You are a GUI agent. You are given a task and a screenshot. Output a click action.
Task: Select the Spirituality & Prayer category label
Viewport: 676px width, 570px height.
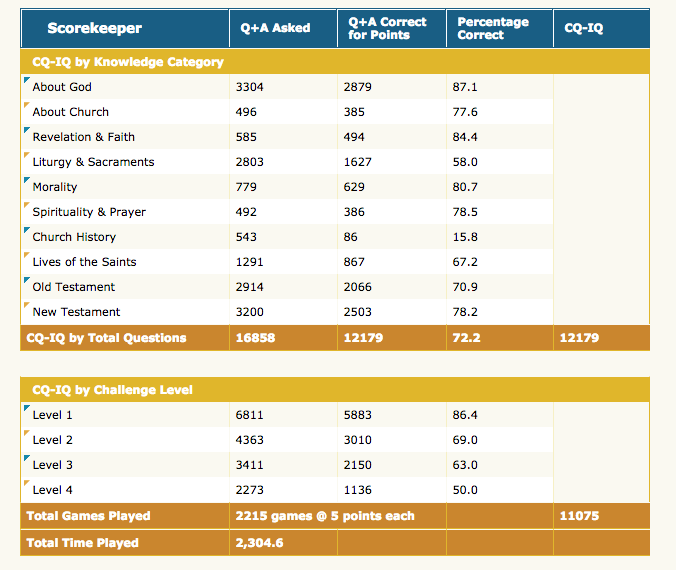pyautogui.click(x=89, y=212)
